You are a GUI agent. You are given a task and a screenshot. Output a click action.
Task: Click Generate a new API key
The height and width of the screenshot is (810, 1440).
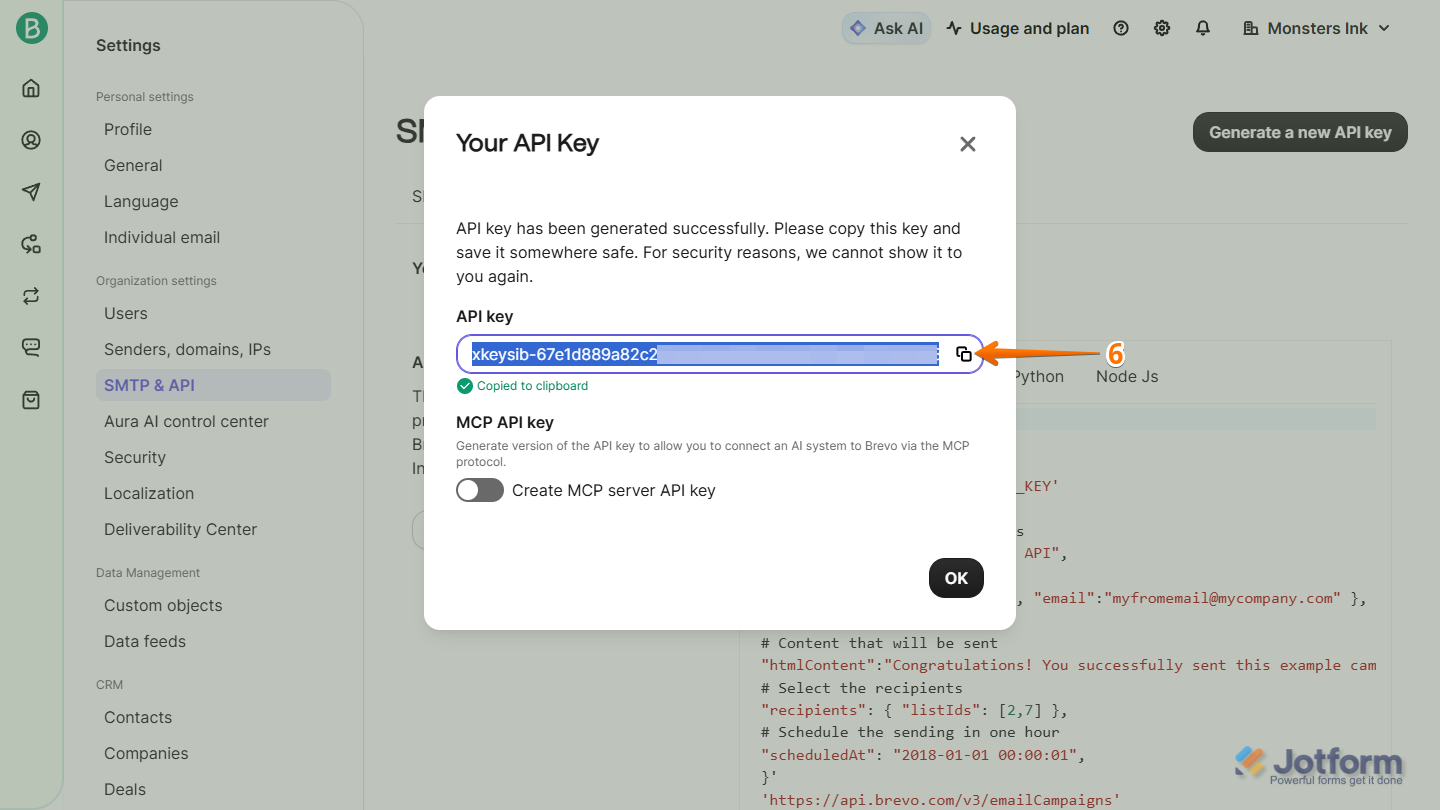1300,132
